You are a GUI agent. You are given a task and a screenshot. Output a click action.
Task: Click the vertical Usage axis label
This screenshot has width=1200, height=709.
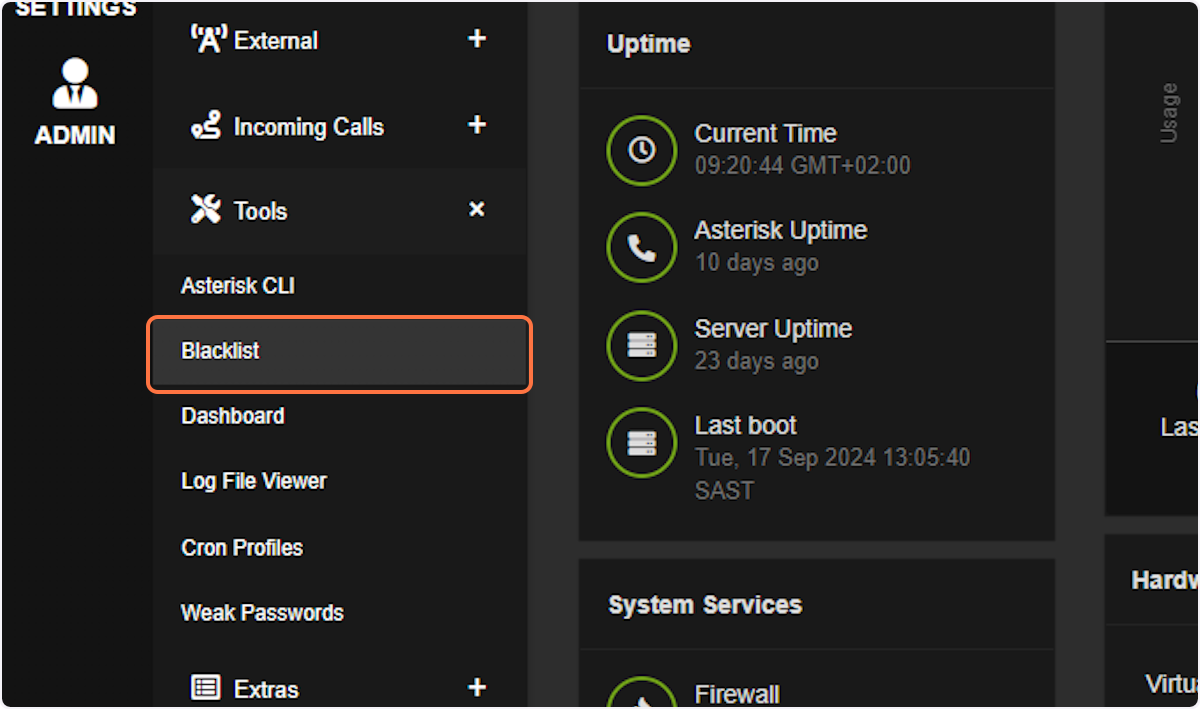pyautogui.click(x=1168, y=113)
